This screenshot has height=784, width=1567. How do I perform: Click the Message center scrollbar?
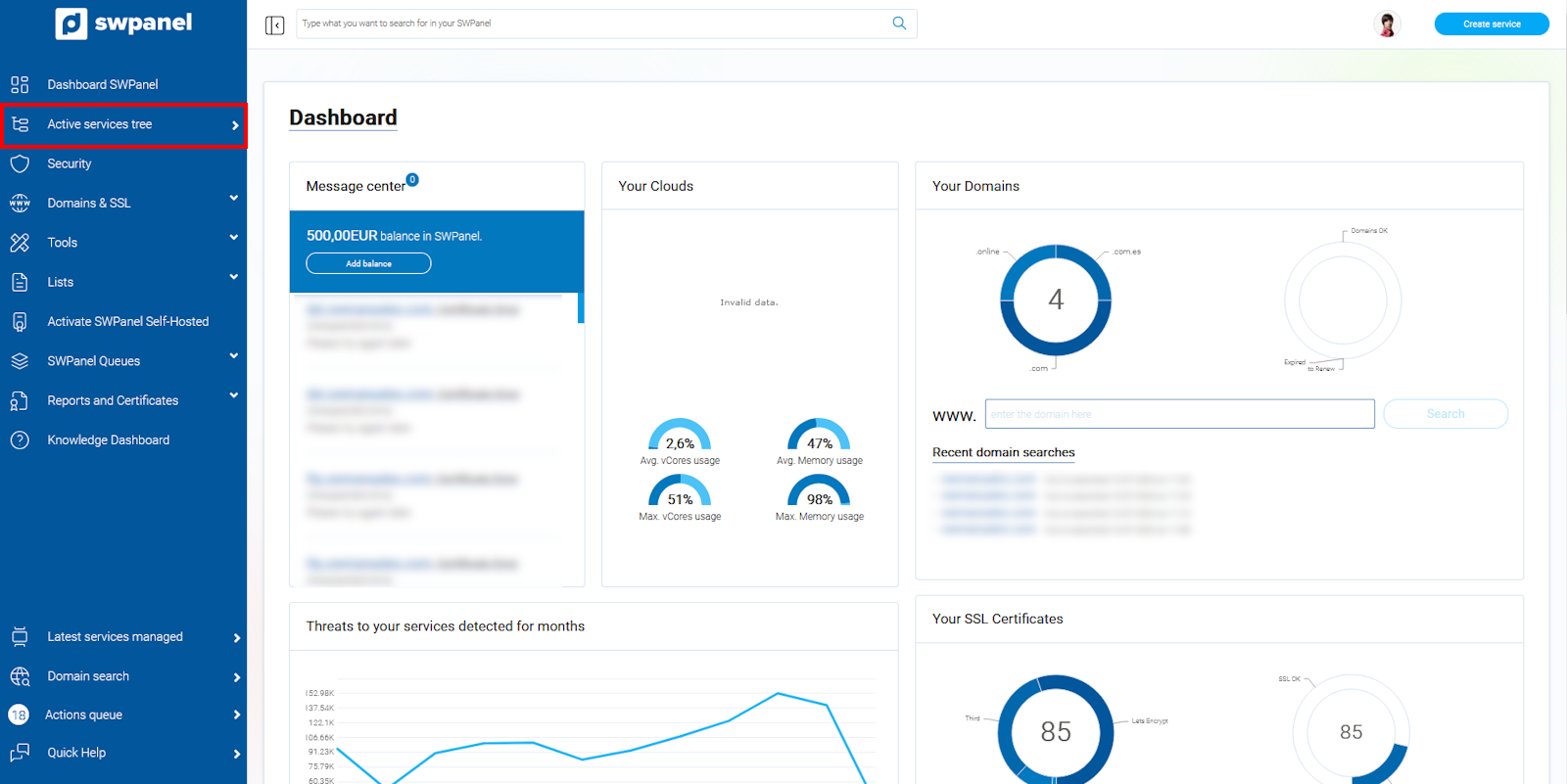click(581, 307)
